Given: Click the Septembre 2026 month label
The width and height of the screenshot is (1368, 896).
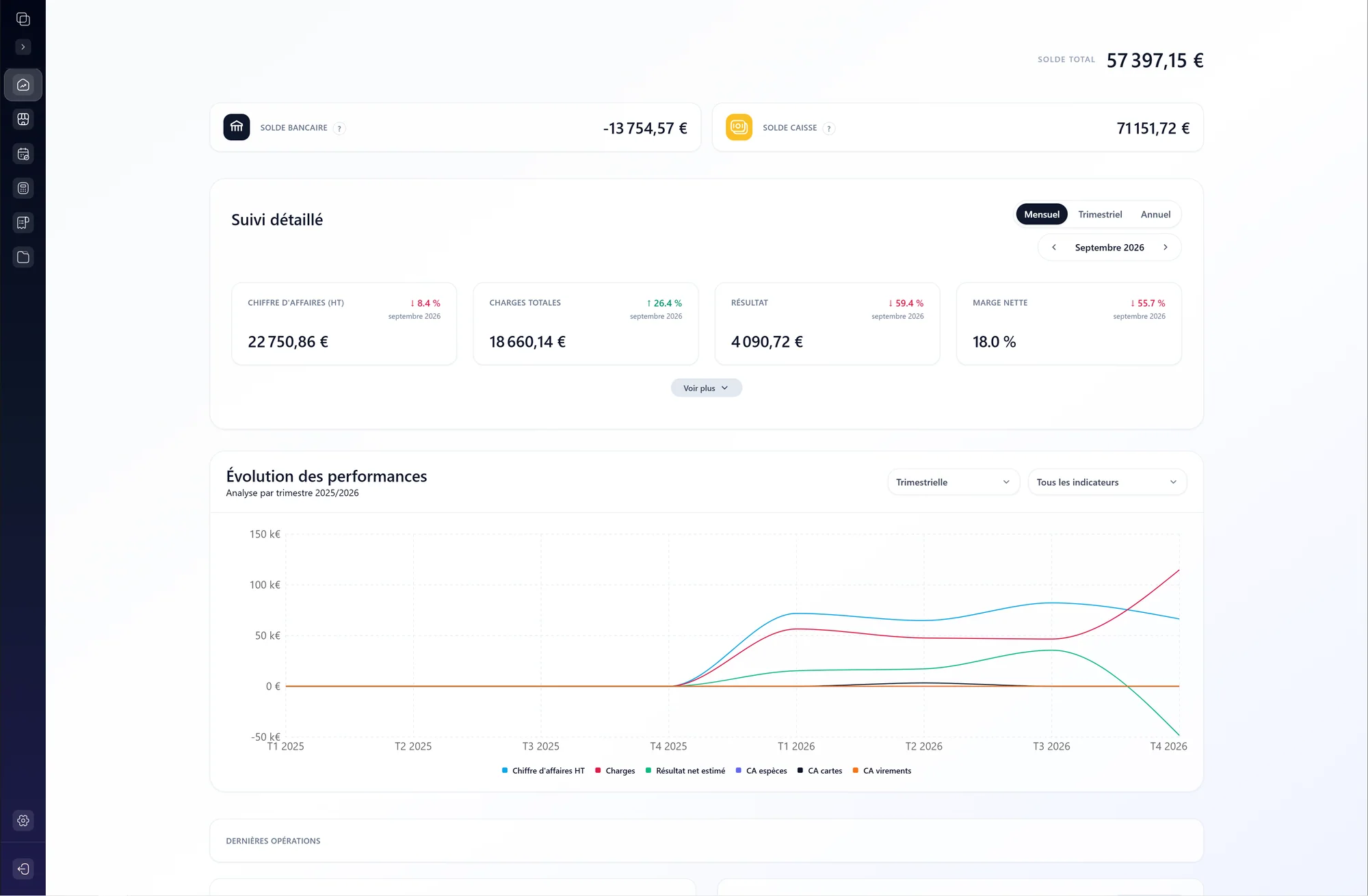Looking at the screenshot, I should pos(1109,248).
